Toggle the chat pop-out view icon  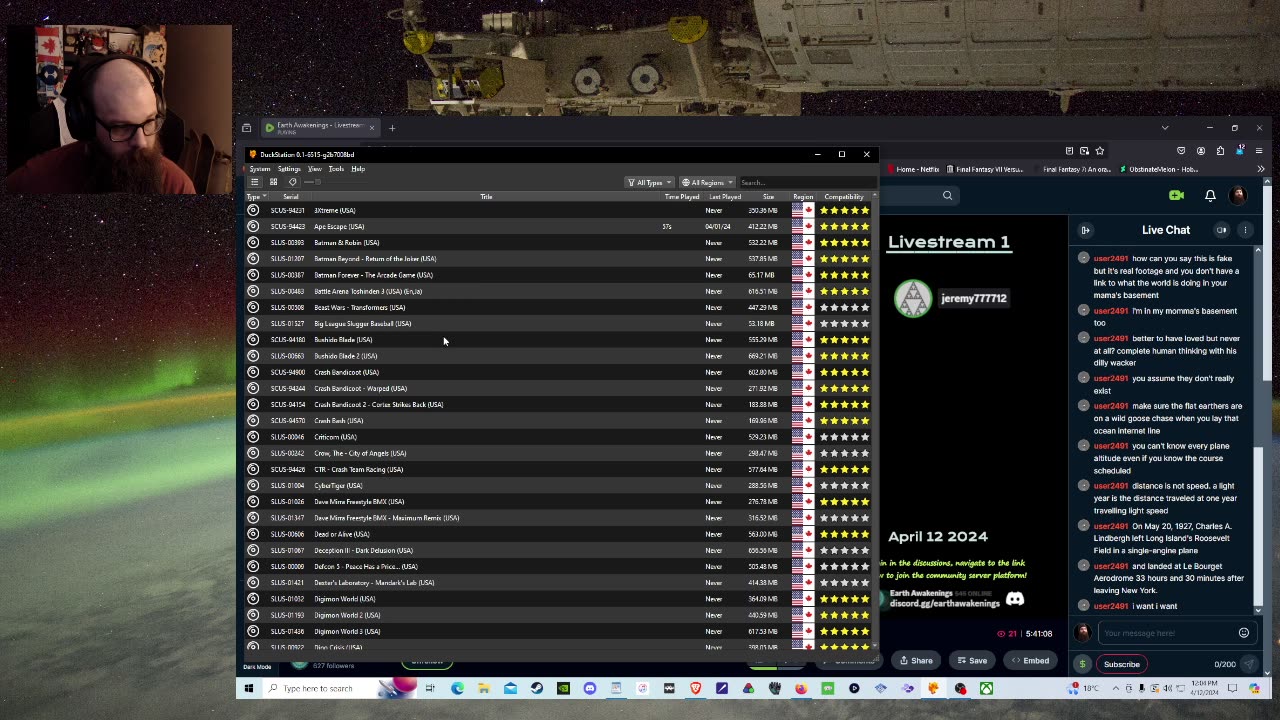[x=1222, y=230]
